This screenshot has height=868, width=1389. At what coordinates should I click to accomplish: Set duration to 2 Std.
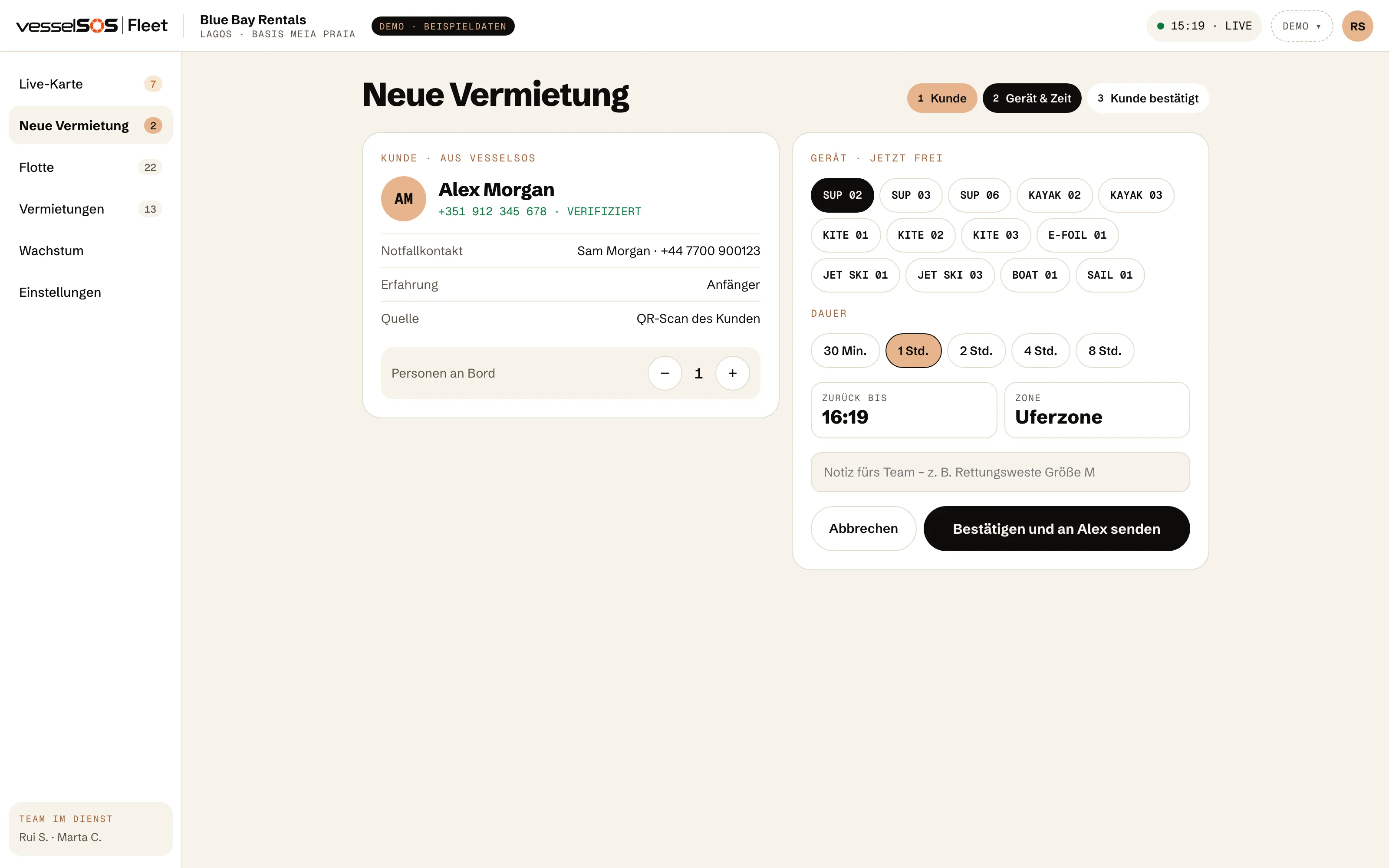click(x=976, y=351)
